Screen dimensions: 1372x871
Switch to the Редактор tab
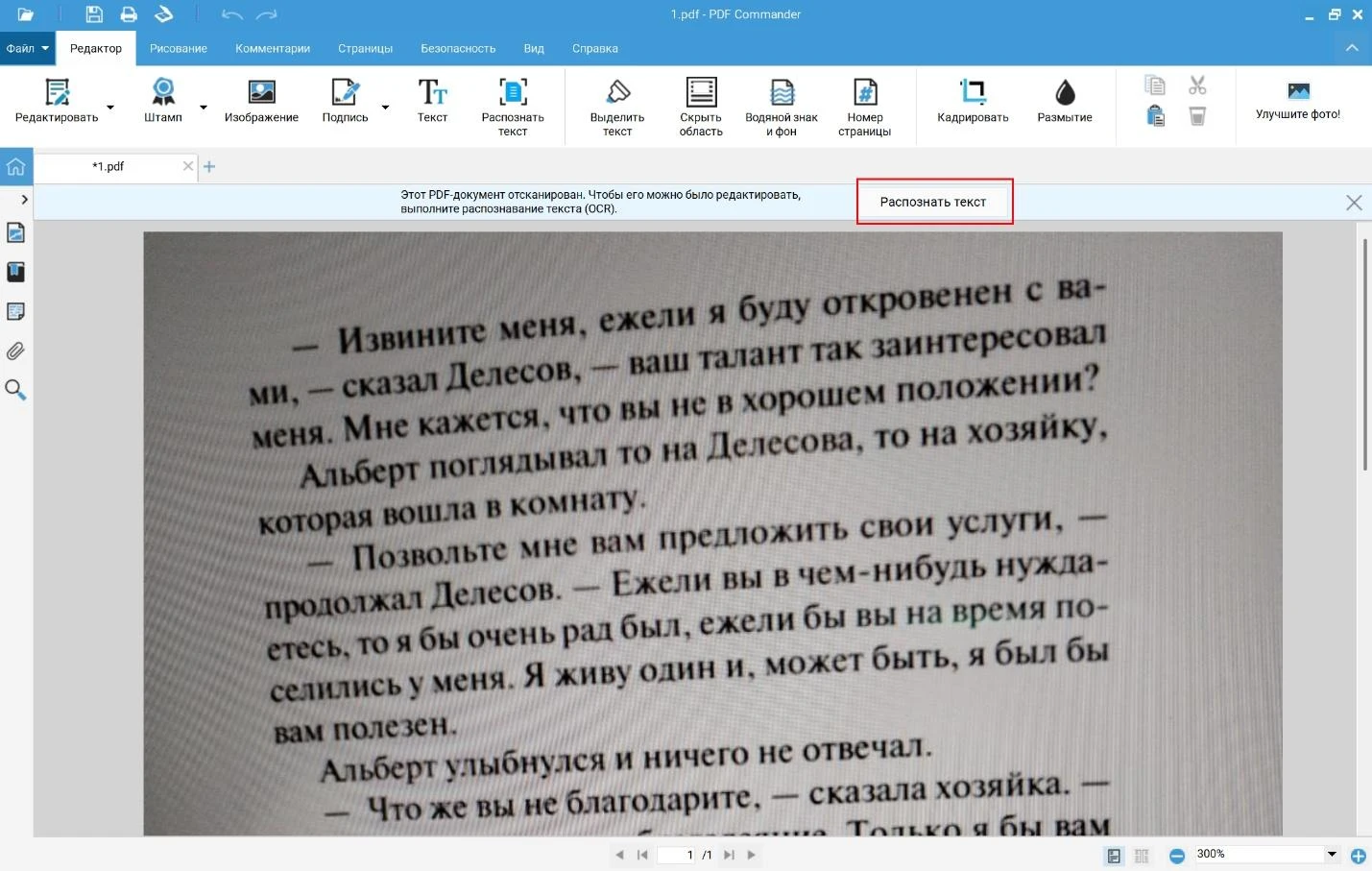96,48
